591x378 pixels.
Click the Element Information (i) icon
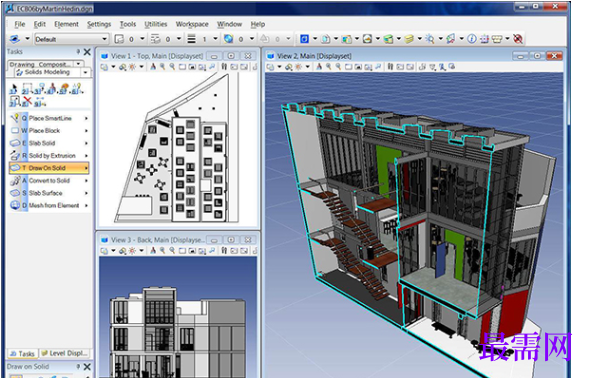pyautogui.click(x=472, y=38)
